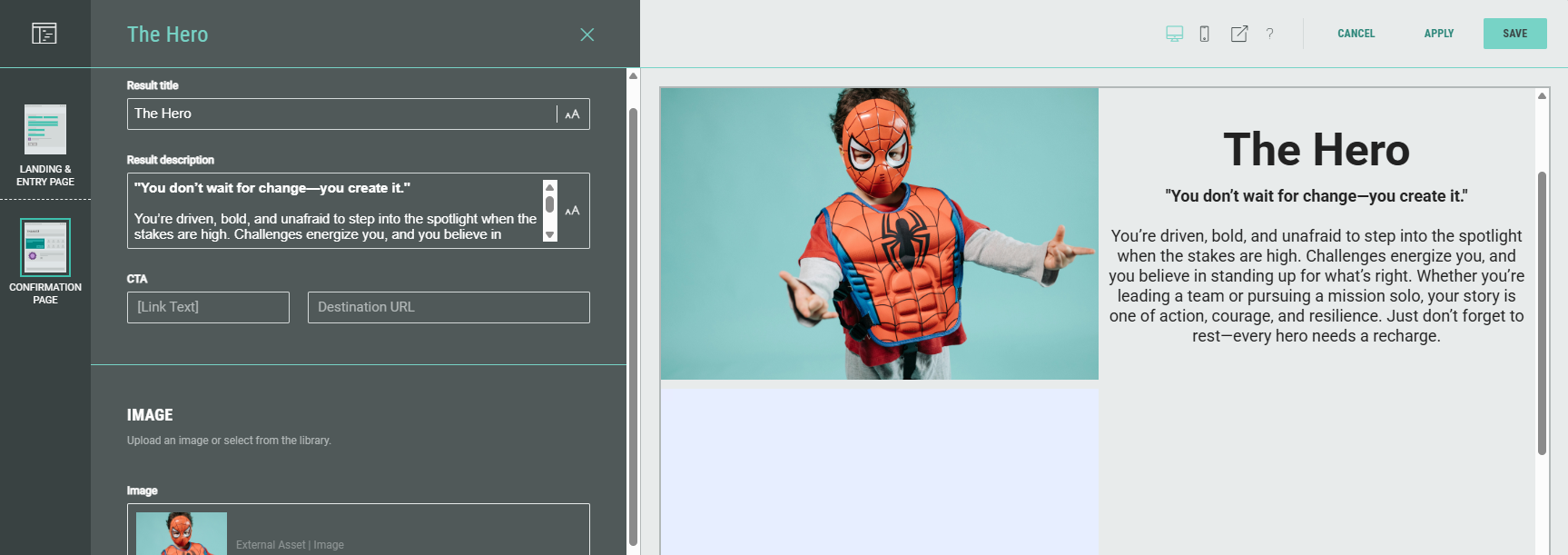The width and height of the screenshot is (1568, 555).
Task: Open preview in new window
Action: tap(1238, 34)
